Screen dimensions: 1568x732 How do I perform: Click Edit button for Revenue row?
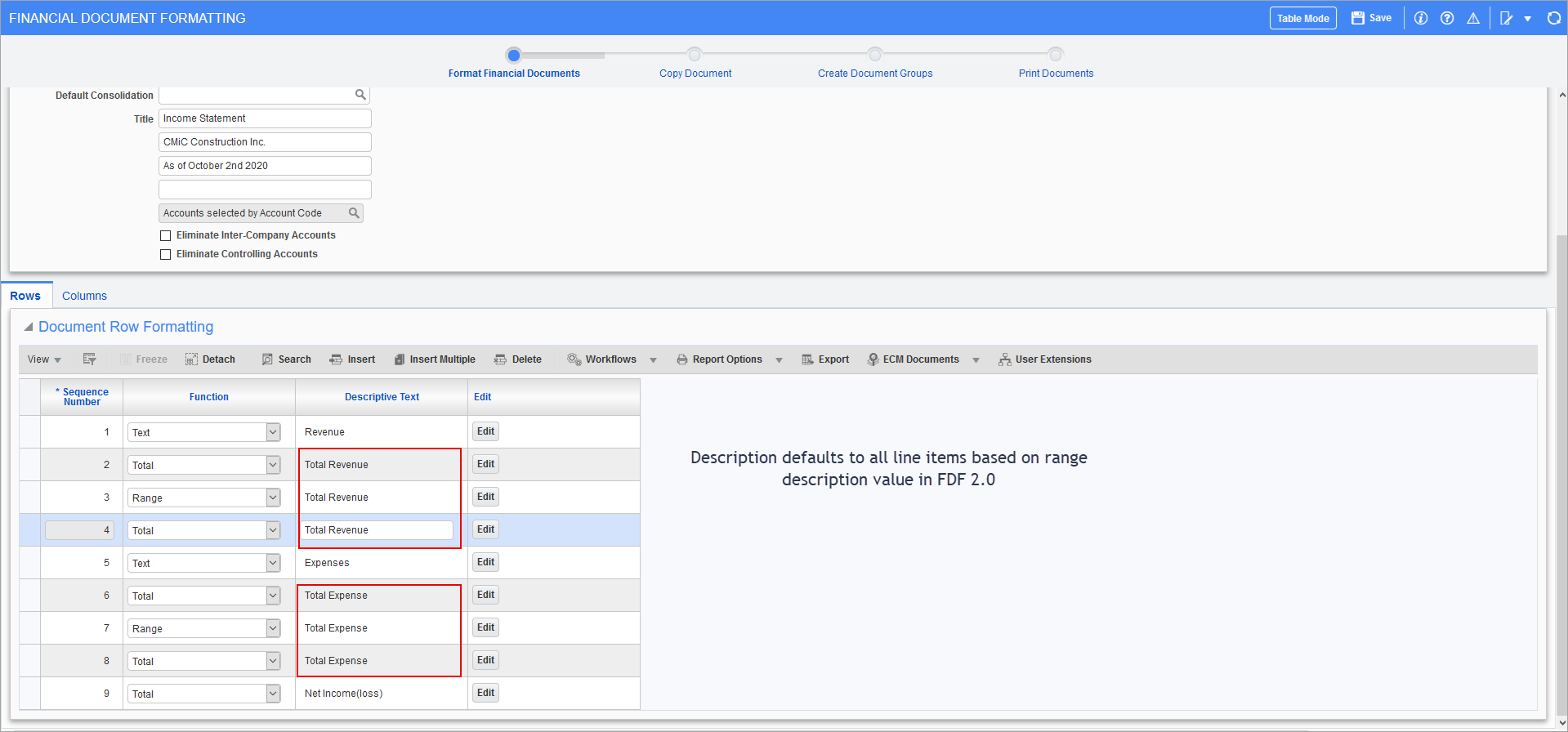(485, 431)
